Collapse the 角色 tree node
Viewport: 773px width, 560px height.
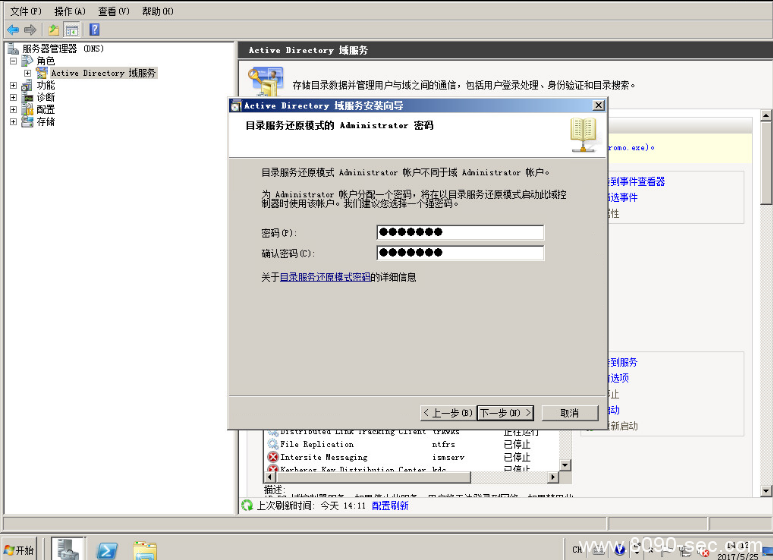pos(13,61)
